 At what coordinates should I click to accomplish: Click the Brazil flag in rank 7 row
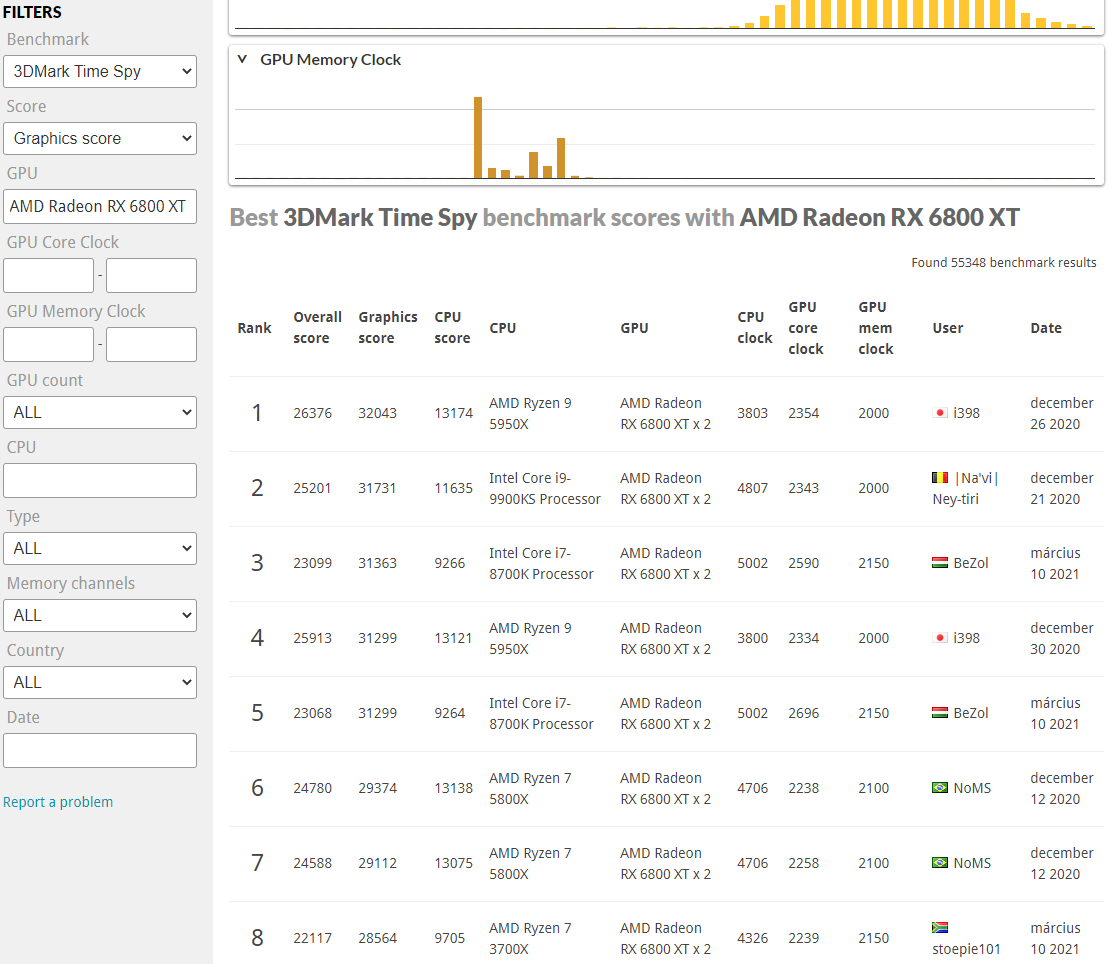point(940,863)
